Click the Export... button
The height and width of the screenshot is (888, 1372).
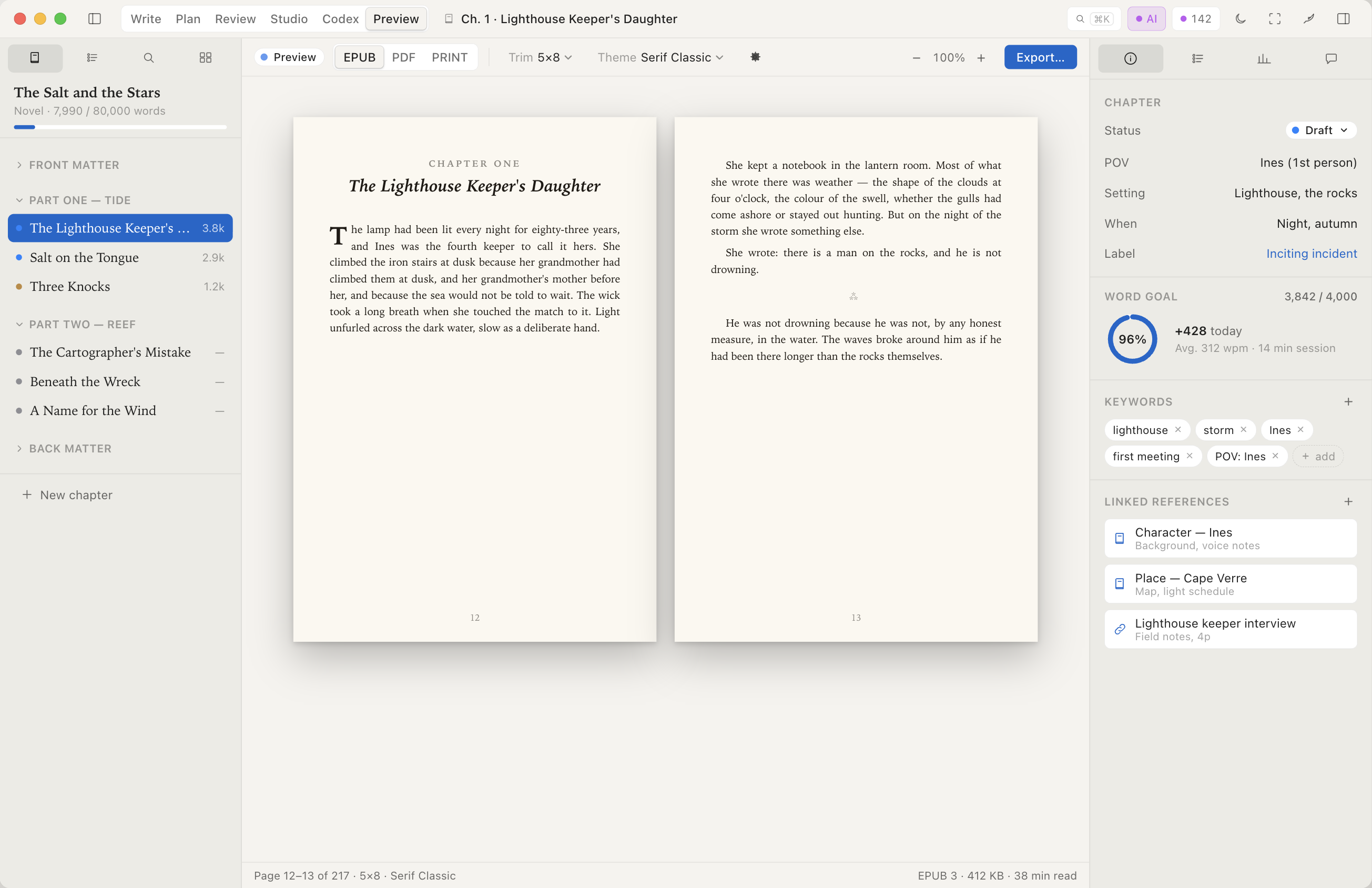[x=1040, y=57]
